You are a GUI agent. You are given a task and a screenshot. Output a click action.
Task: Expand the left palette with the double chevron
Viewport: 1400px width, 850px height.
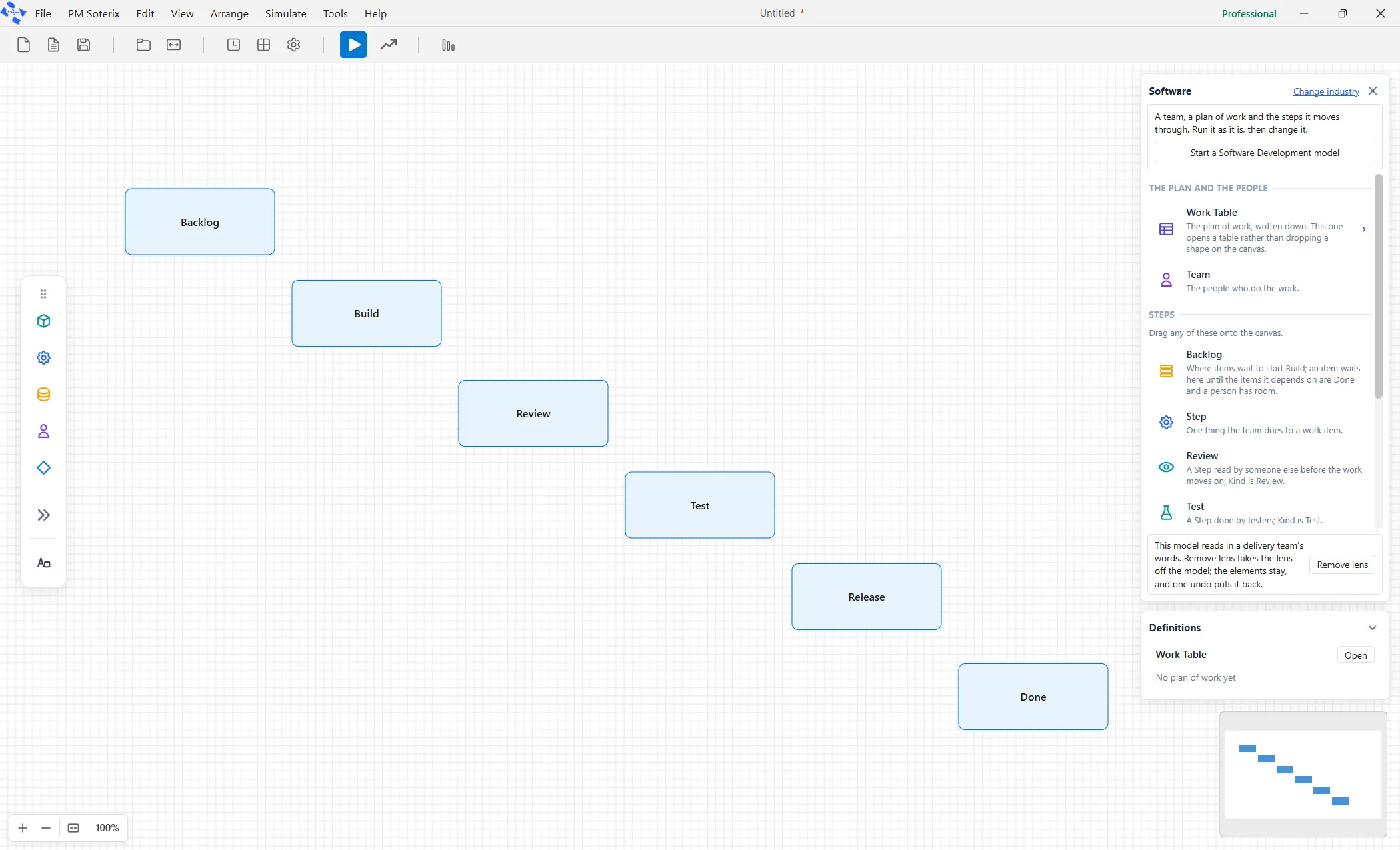tap(43, 515)
